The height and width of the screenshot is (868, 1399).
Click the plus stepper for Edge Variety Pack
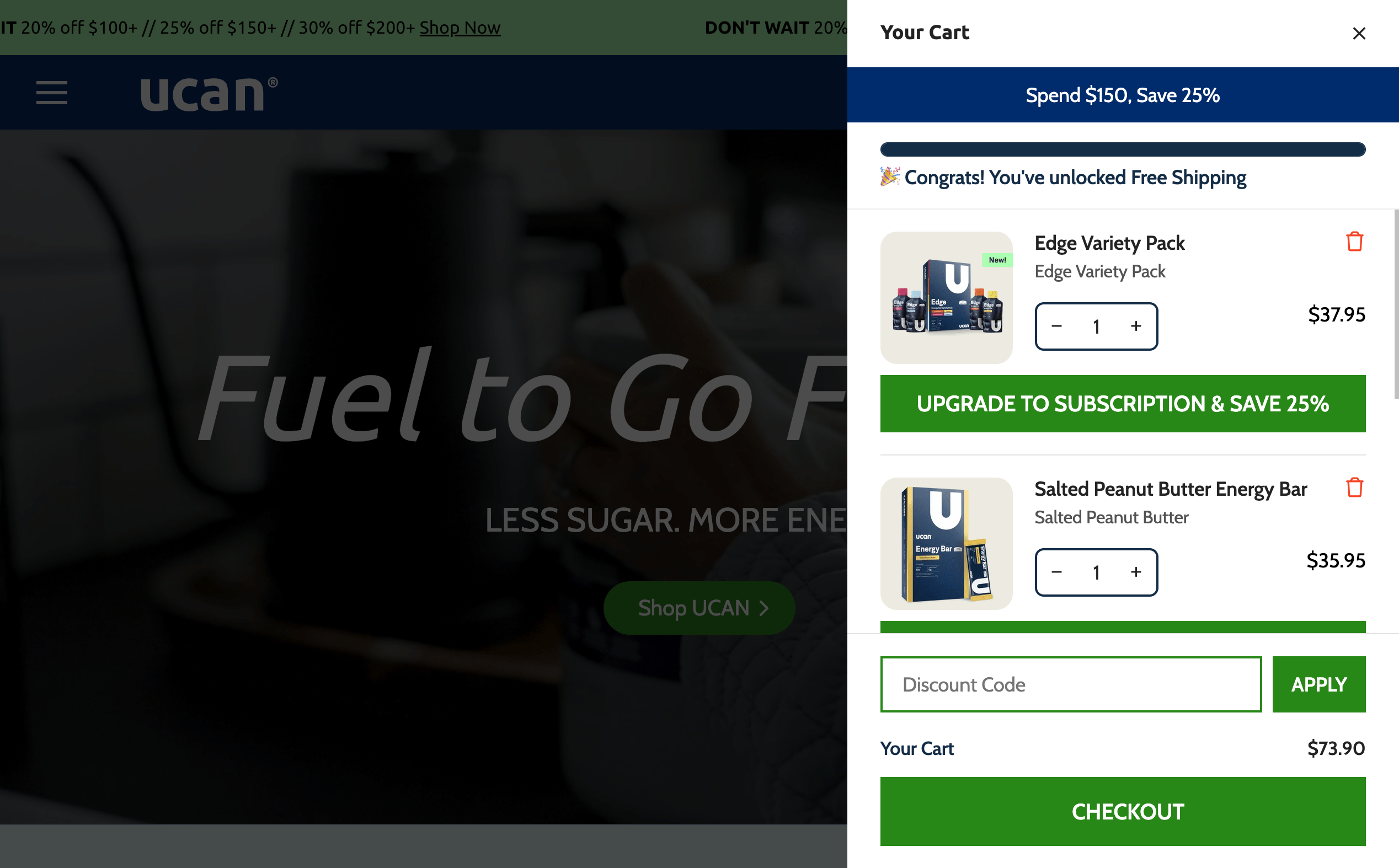tap(1136, 326)
